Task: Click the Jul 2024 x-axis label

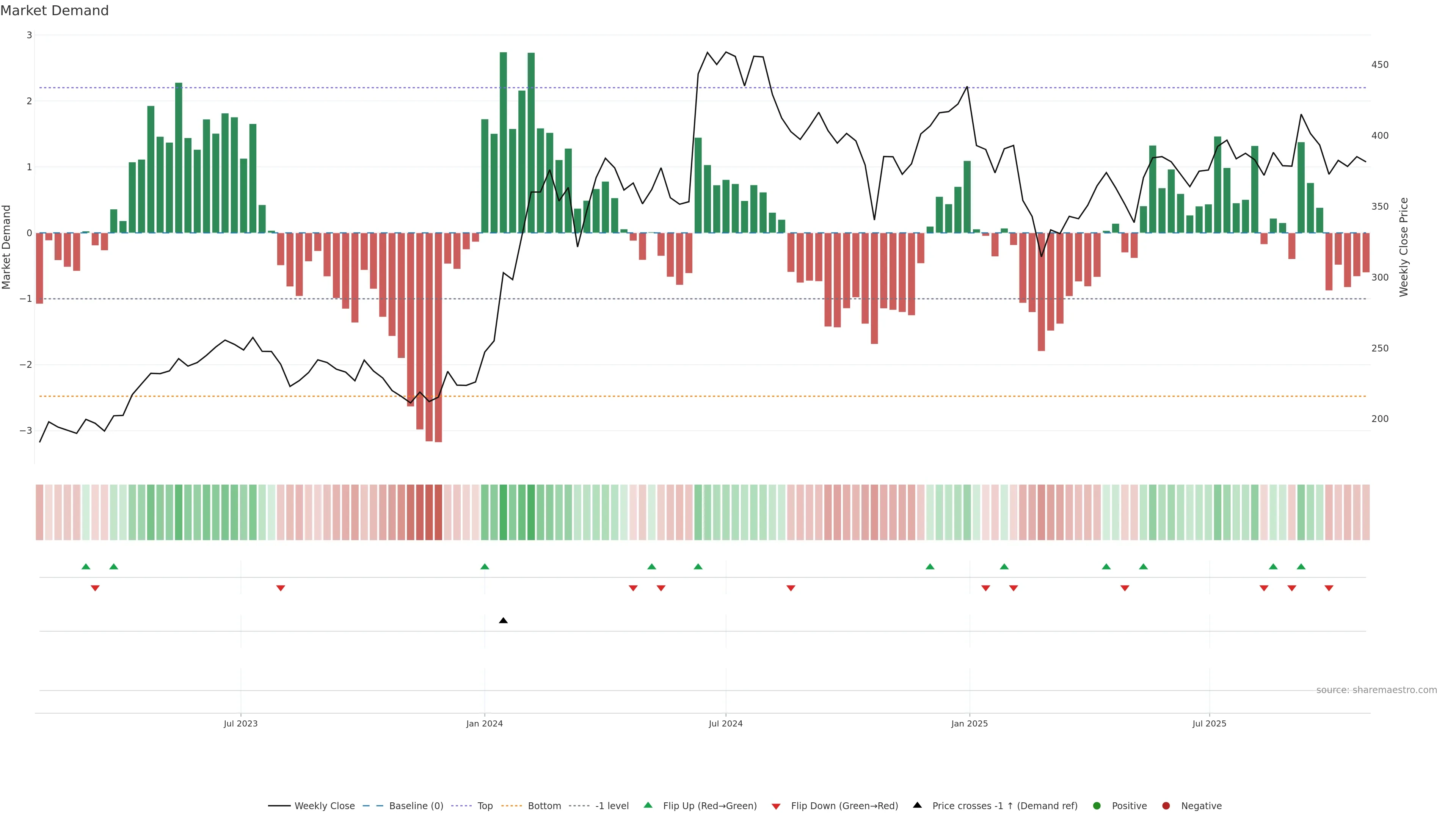Action: [x=725, y=723]
